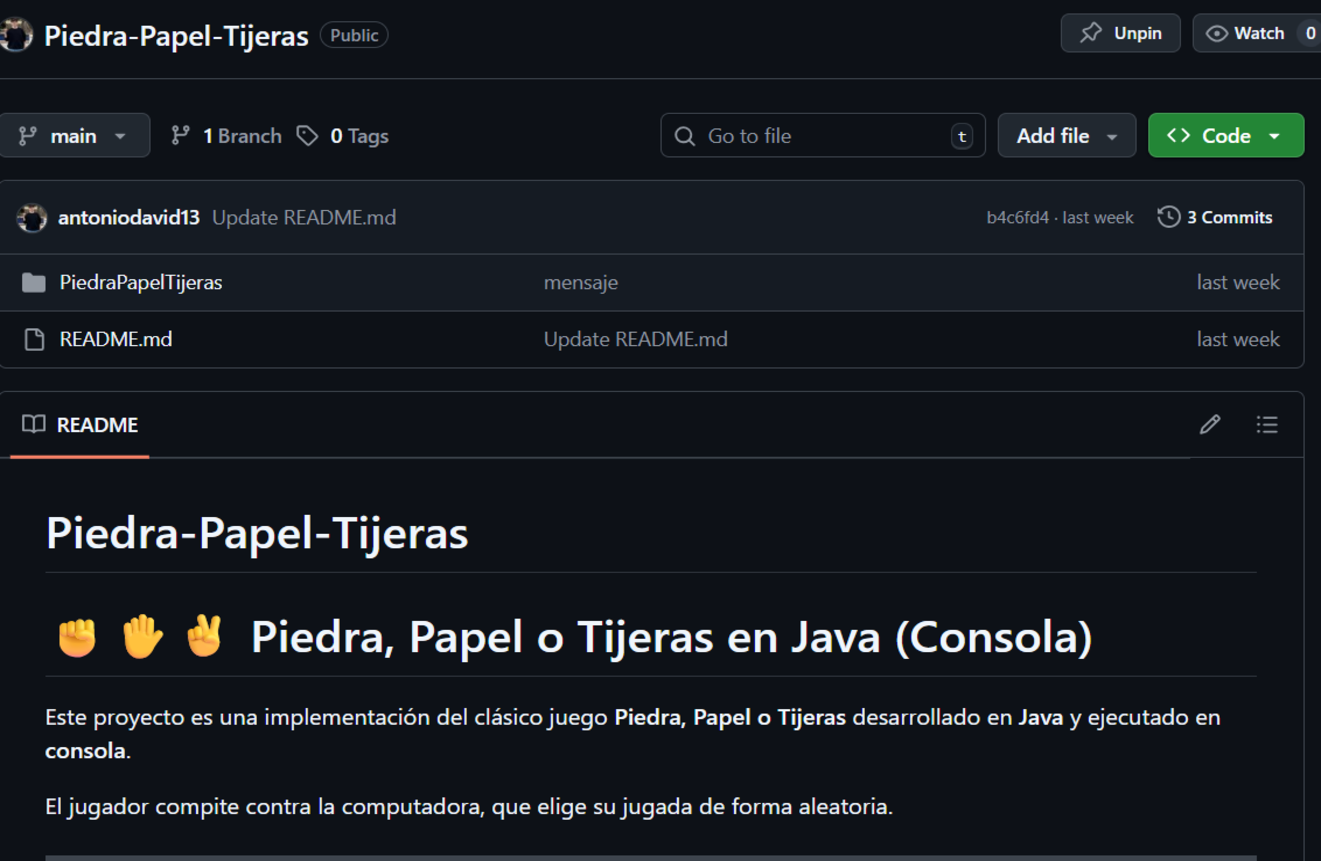Click the tags icon beside 0 Tags
The height and width of the screenshot is (861, 1321).
[x=306, y=135]
